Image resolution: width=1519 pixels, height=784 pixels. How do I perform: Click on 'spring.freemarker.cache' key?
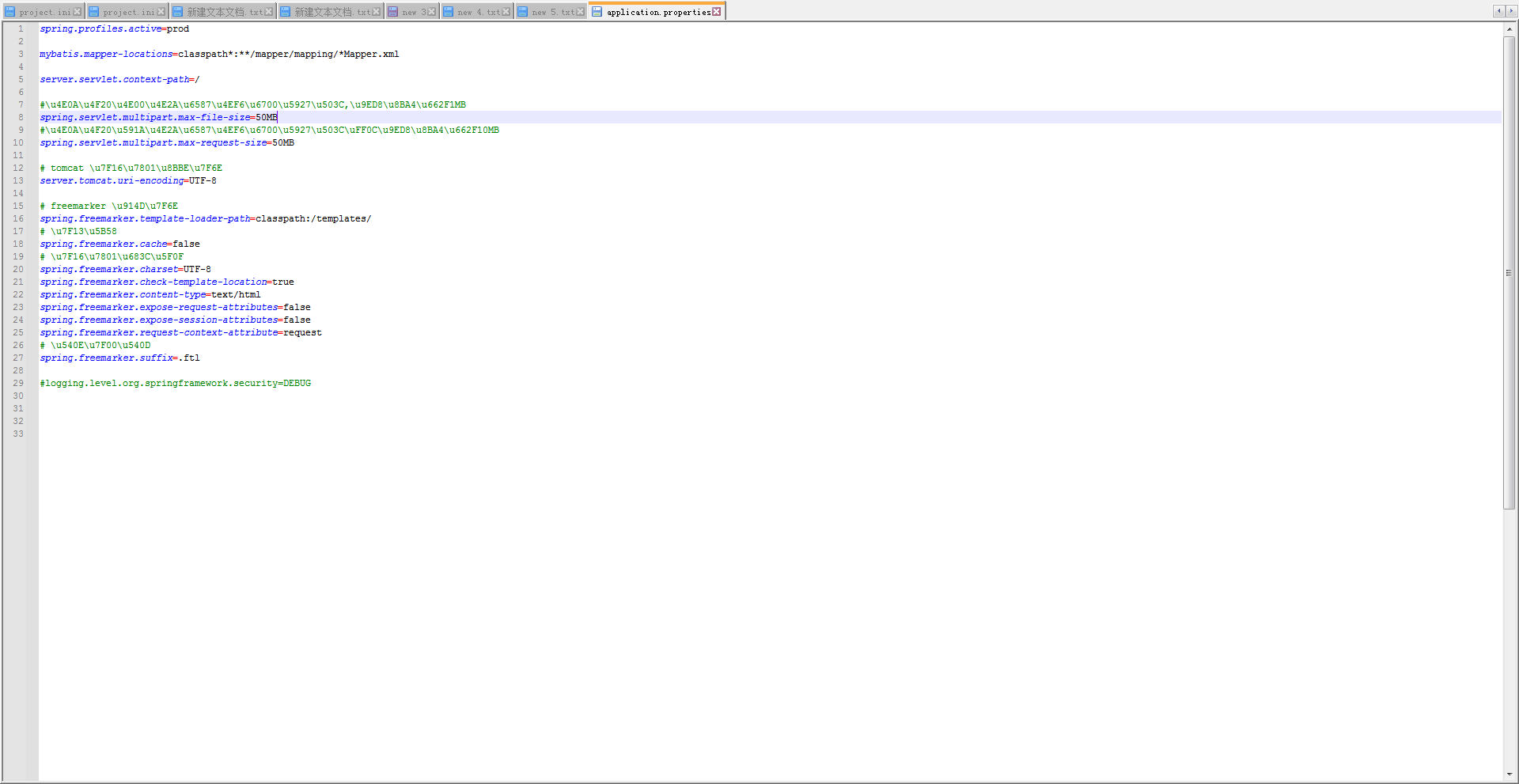[x=104, y=244]
